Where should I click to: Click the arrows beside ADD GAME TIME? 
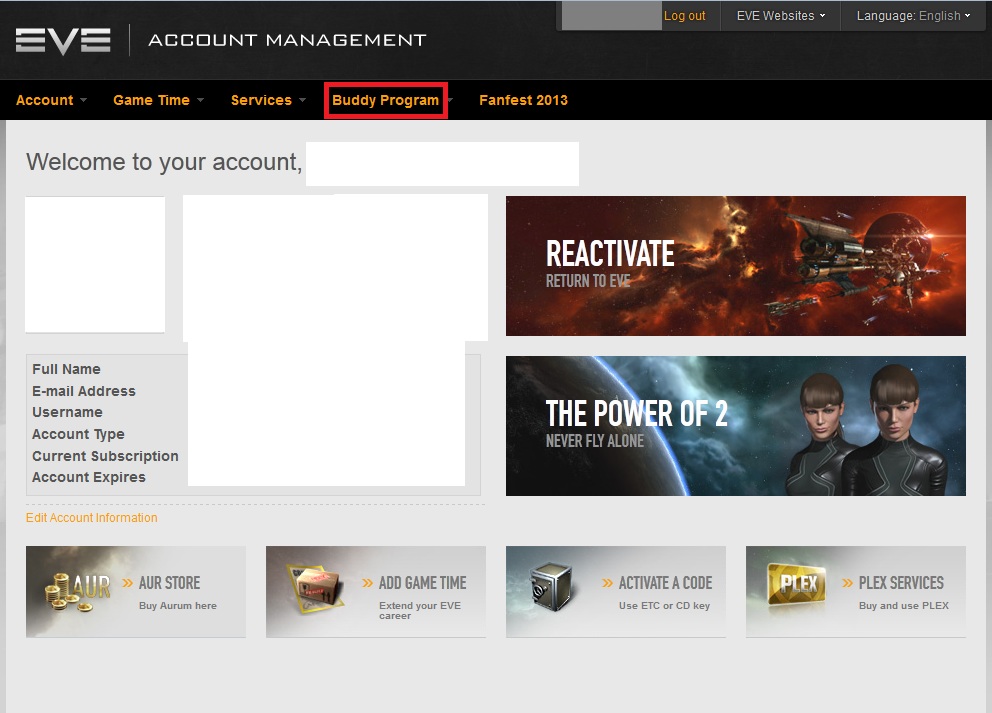coord(368,583)
